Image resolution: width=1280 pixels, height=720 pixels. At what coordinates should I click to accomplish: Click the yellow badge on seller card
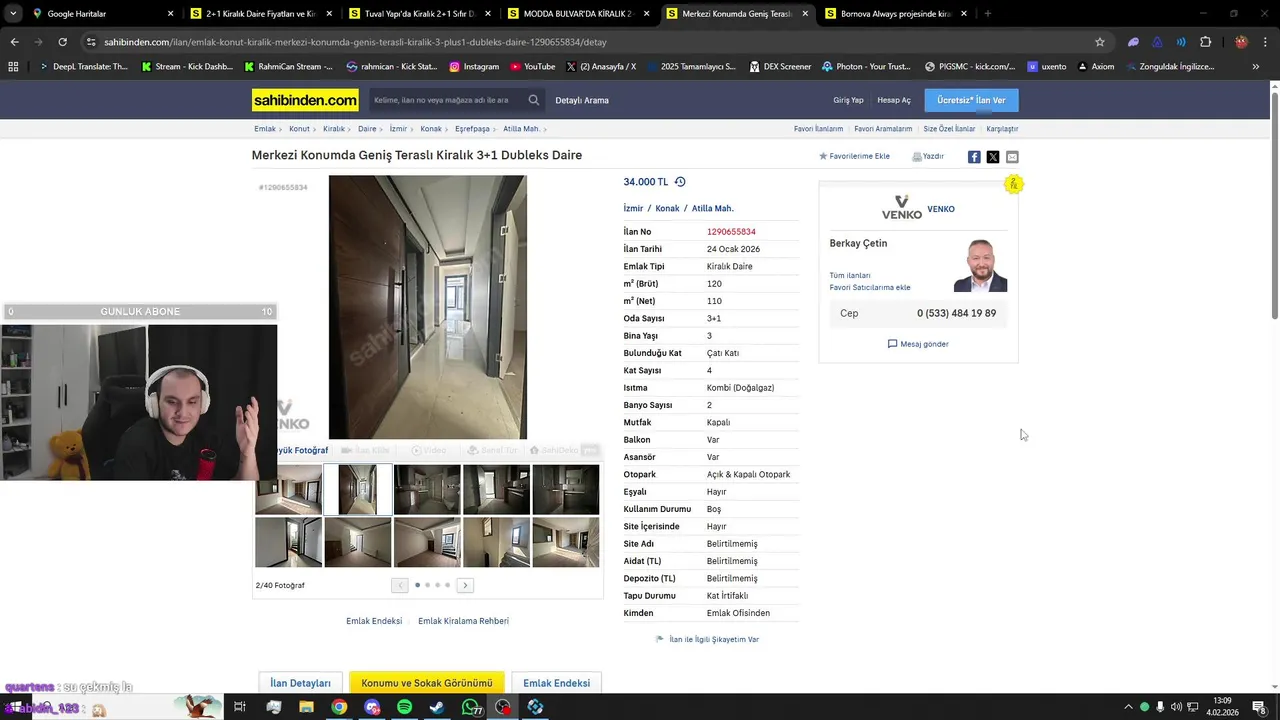(1013, 184)
